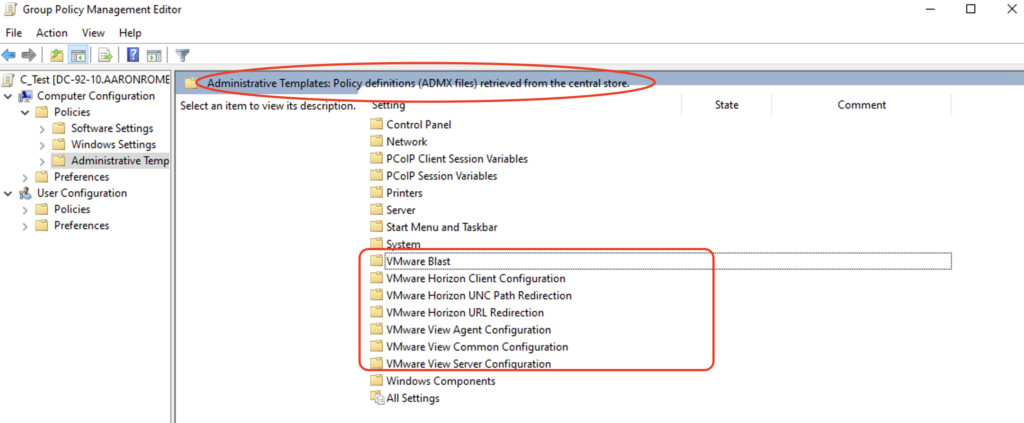The image size is (1024, 423).
Task: Select All Settings in the list
Action: [x=412, y=398]
